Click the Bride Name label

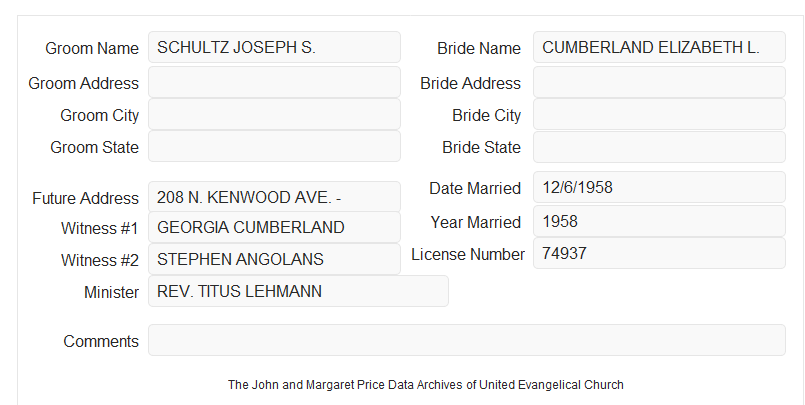click(479, 48)
